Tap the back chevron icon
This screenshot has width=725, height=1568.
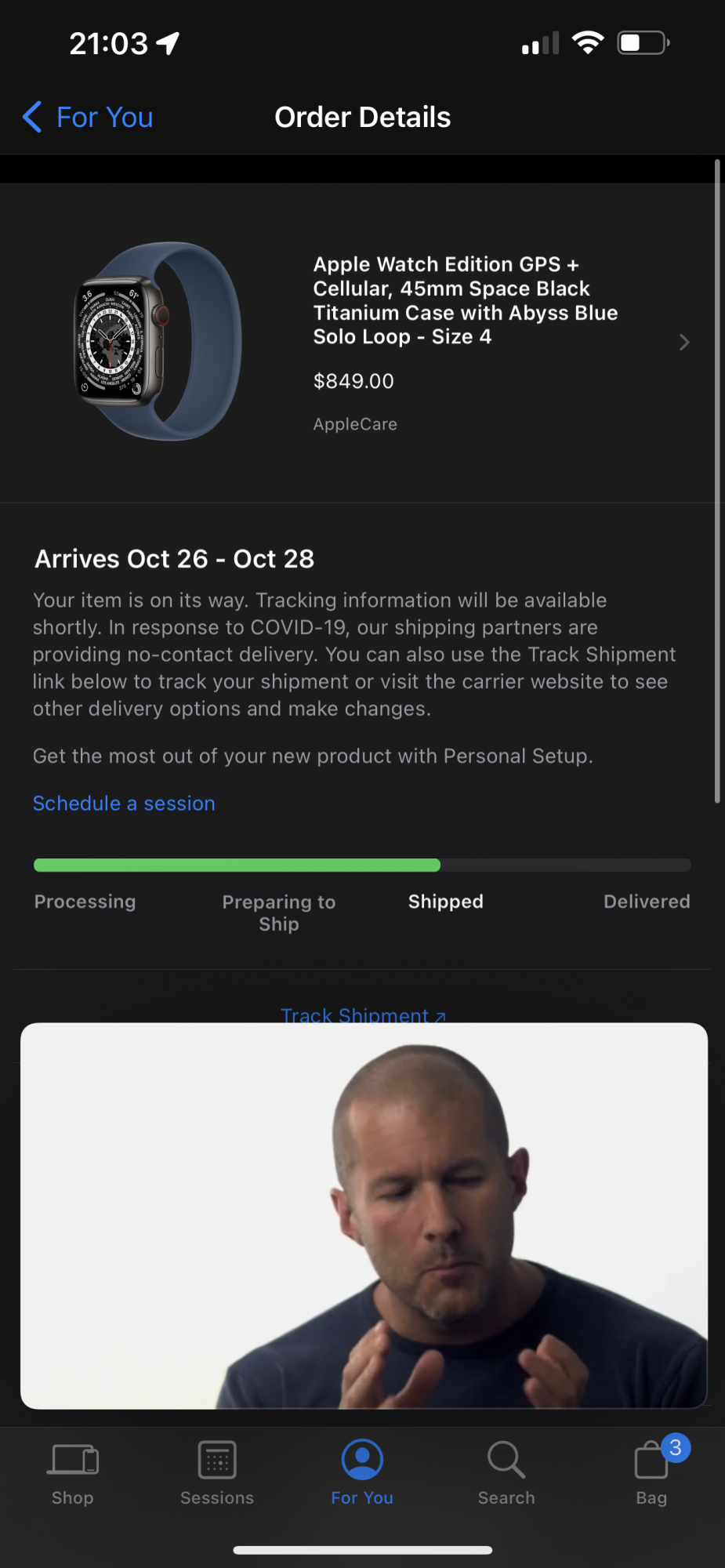32,118
